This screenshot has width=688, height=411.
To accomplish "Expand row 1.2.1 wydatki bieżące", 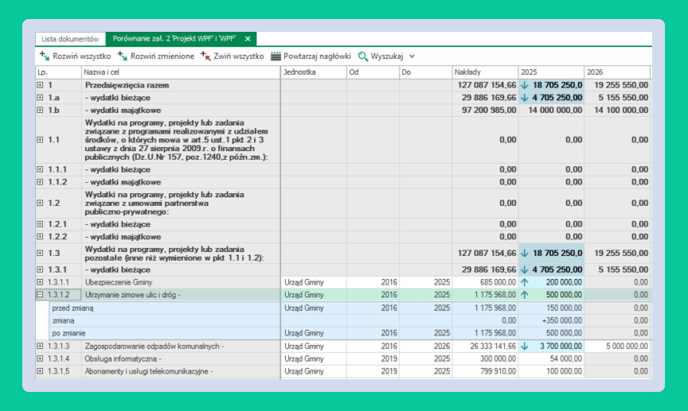I will point(40,224).
